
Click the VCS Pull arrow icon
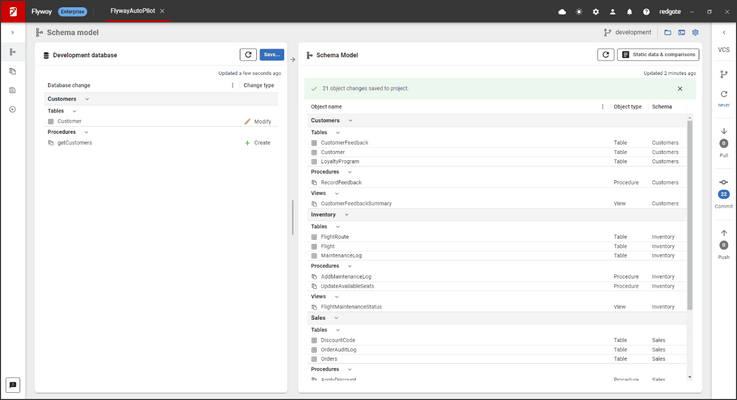(x=723, y=131)
